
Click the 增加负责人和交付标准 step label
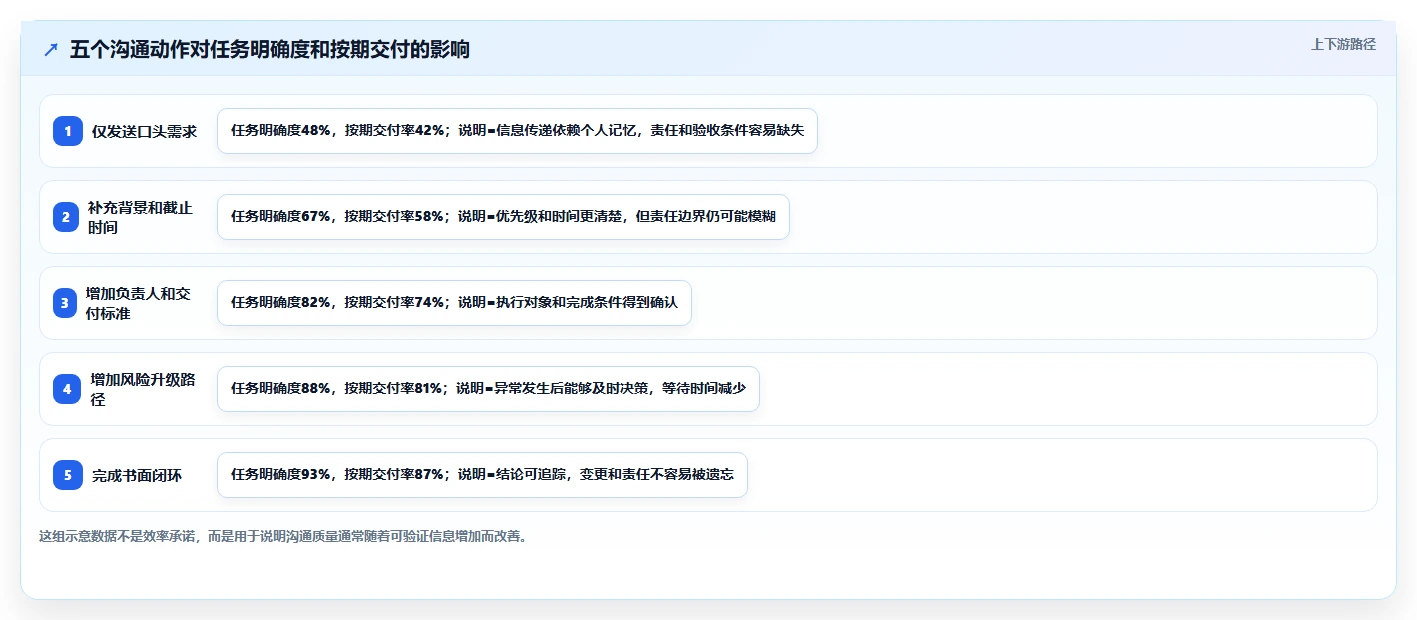click(139, 303)
